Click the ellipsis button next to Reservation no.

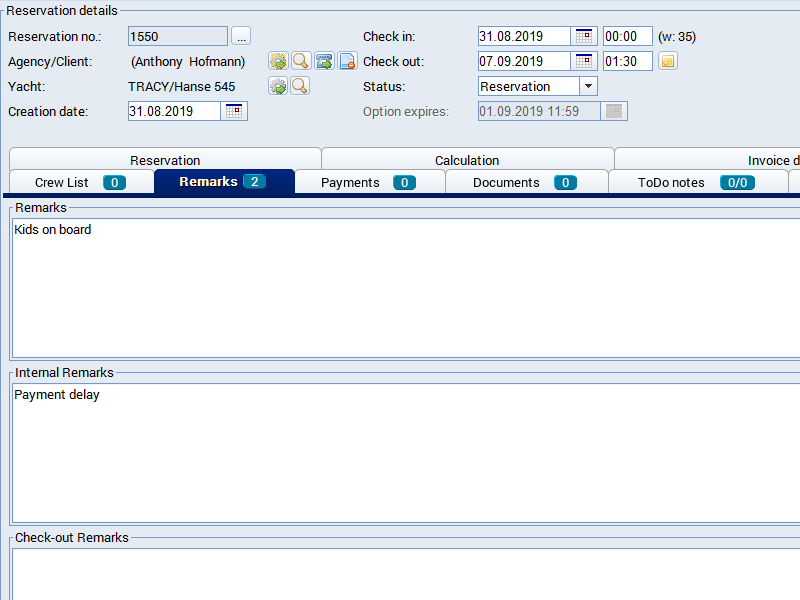tap(241, 36)
